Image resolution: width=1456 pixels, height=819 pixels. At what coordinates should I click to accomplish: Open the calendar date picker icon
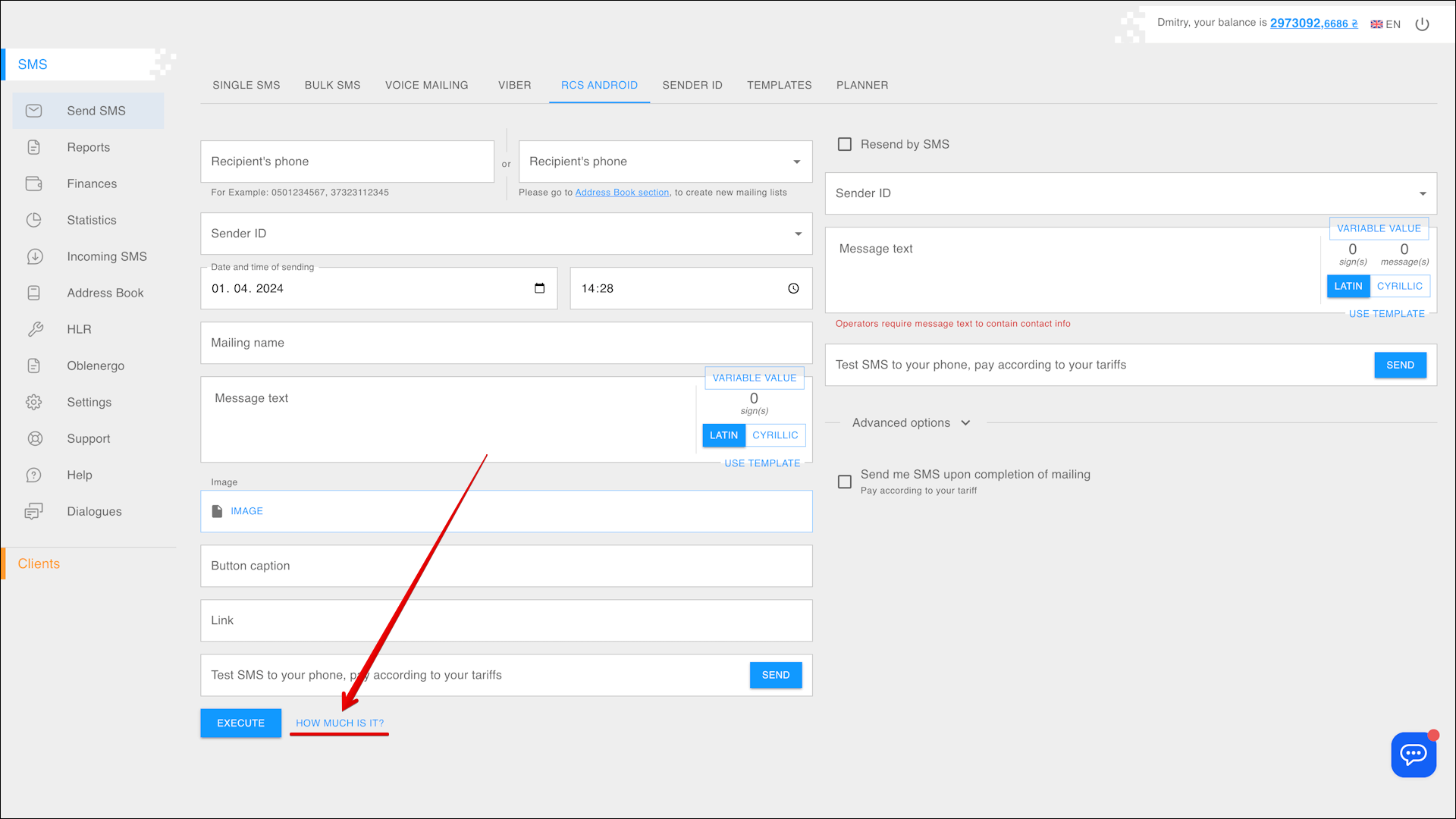click(x=539, y=288)
